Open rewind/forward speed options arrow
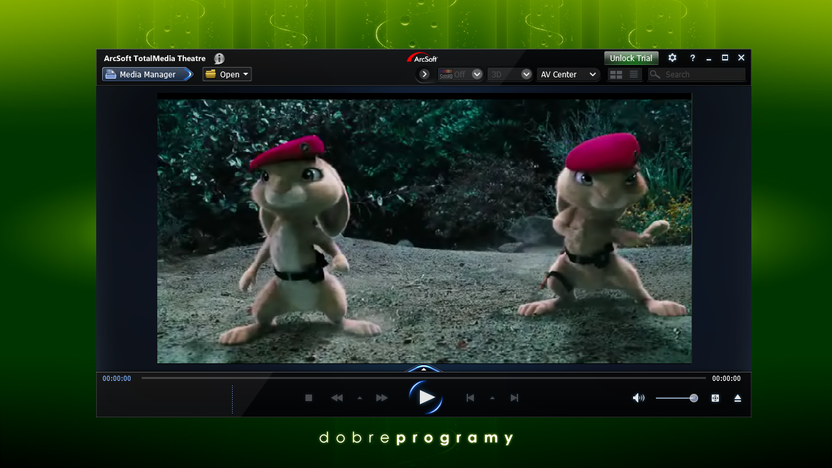 [x=360, y=398]
